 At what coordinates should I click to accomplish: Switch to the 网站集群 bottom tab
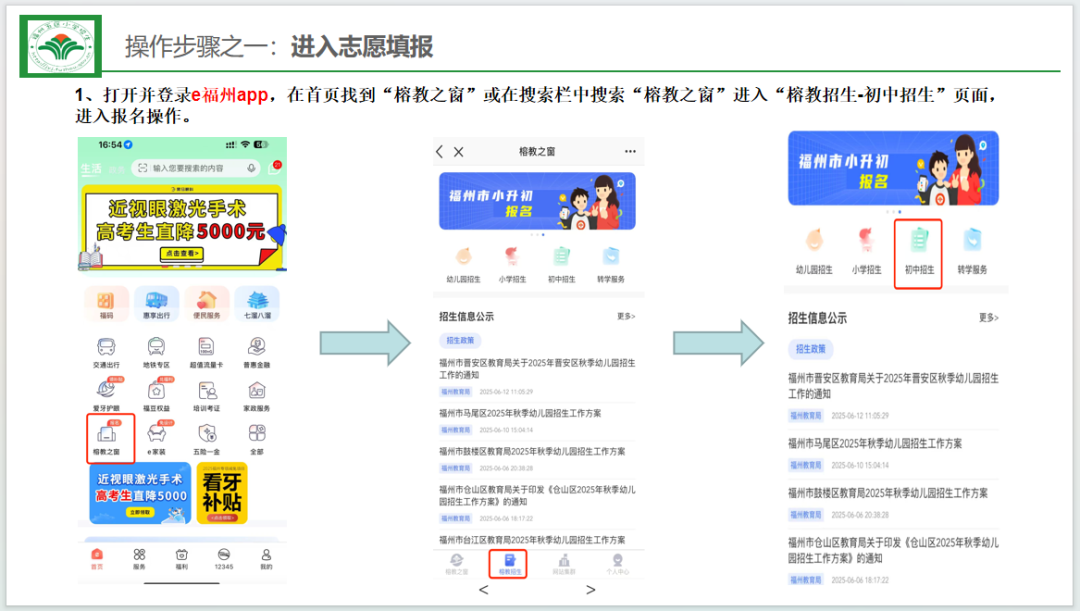point(563,564)
